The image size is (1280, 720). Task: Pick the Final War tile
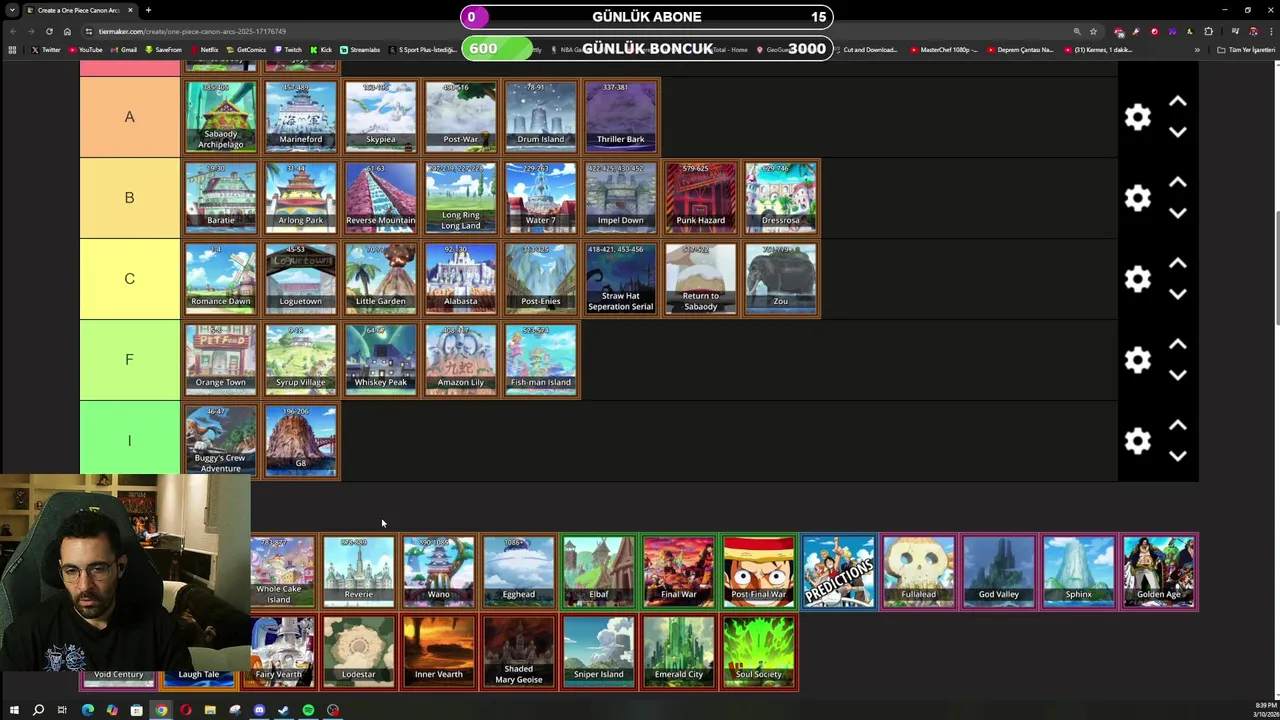[x=678, y=572]
